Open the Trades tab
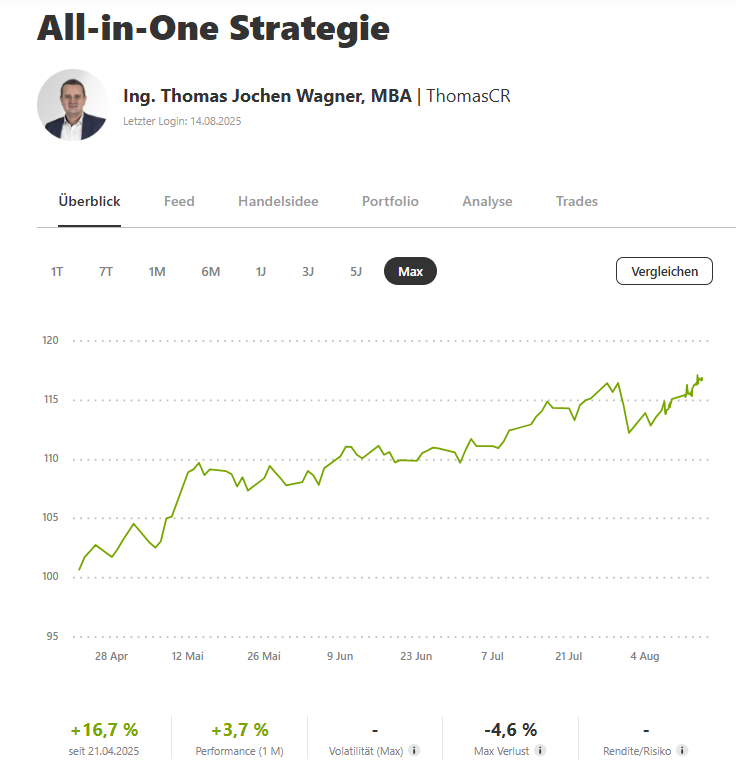 point(577,201)
